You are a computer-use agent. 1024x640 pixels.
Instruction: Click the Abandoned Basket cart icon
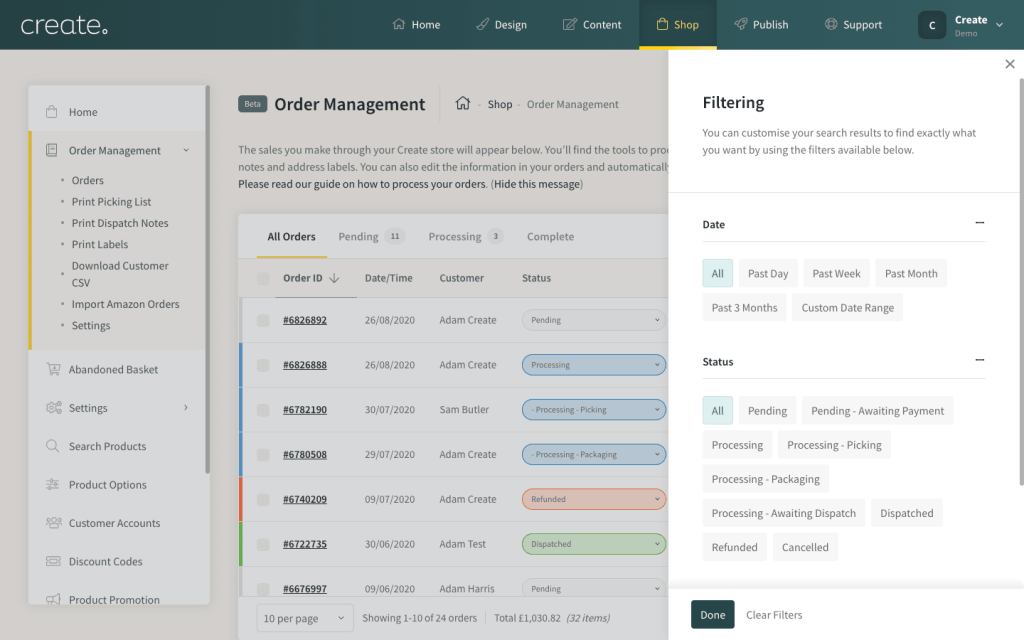[52, 369]
